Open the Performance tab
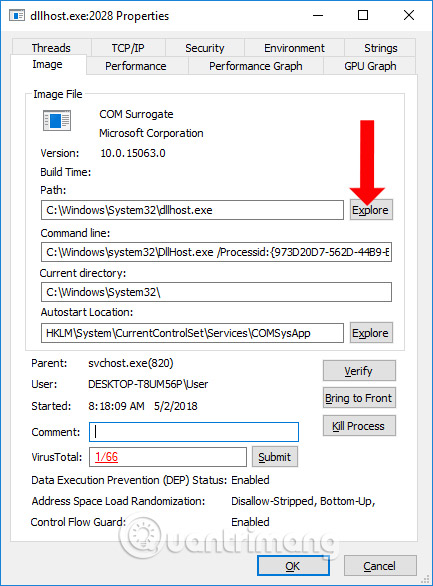433x586 pixels. [x=136, y=66]
